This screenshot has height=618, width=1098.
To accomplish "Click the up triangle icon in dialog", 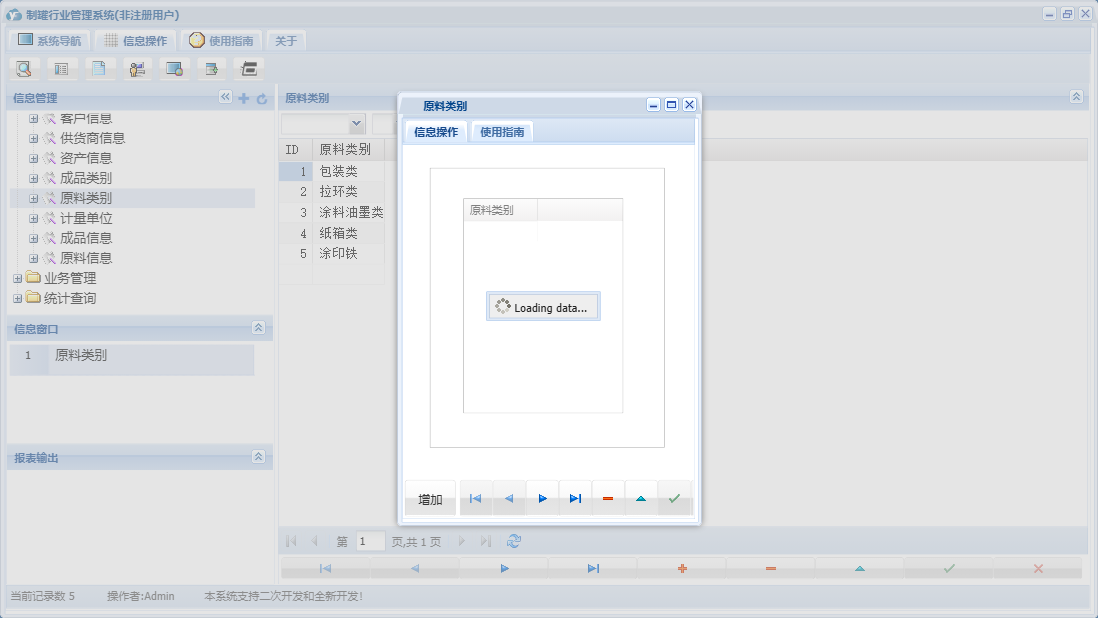I will (x=641, y=498).
